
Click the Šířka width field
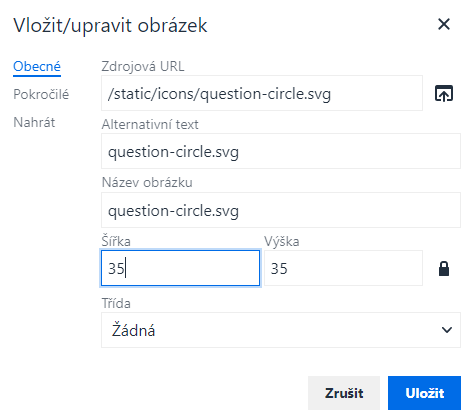(180, 268)
